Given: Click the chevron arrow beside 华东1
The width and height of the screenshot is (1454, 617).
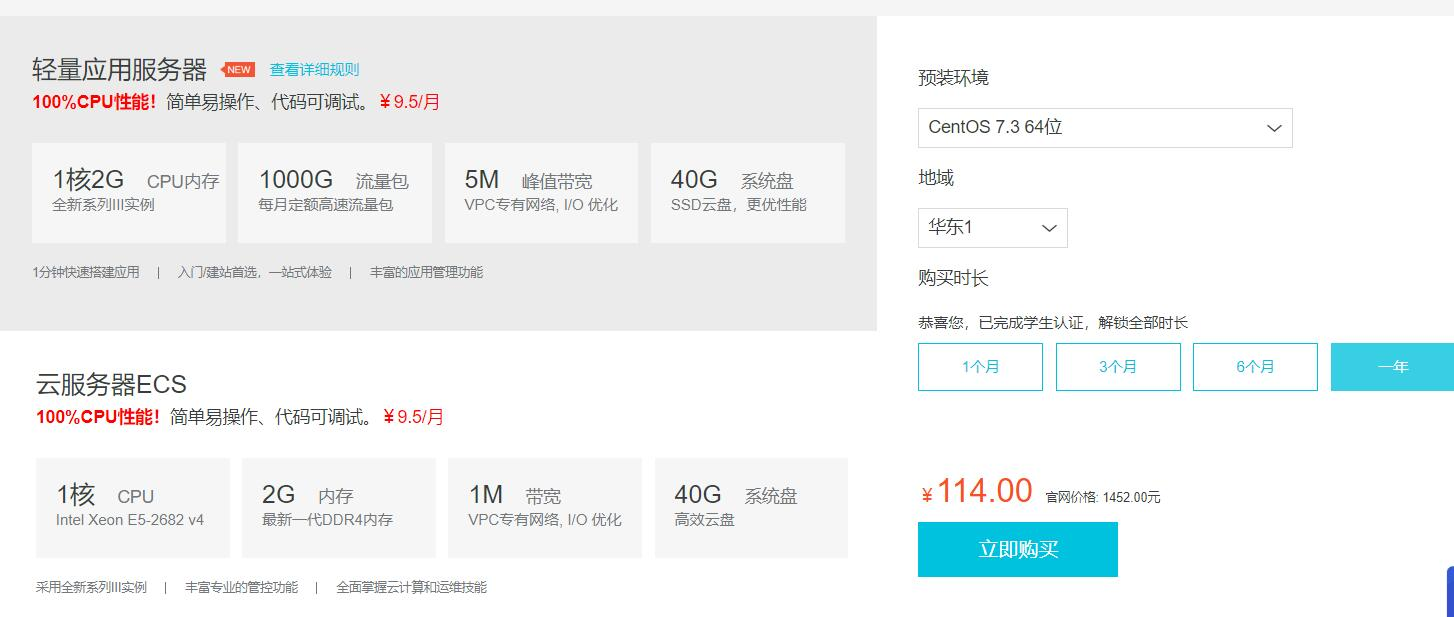Looking at the screenshot, I should point(1049,228).
